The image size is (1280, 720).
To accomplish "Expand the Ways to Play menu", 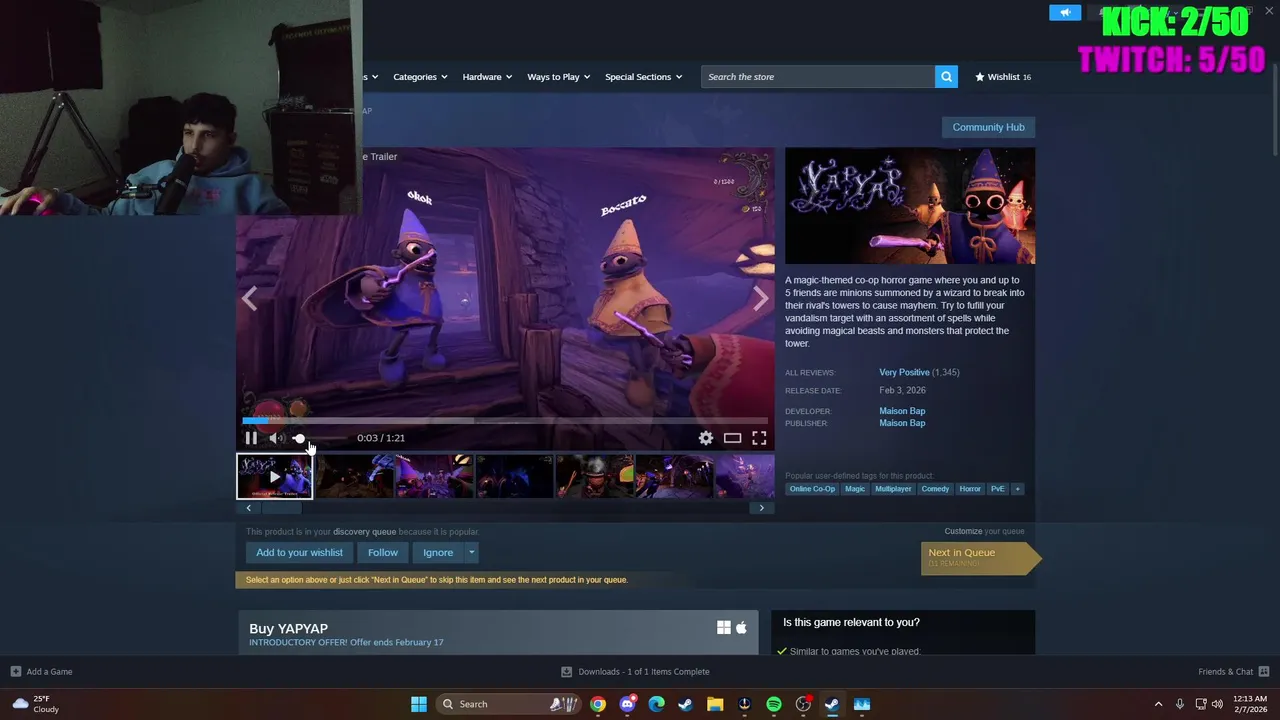I will coord(558,77).
